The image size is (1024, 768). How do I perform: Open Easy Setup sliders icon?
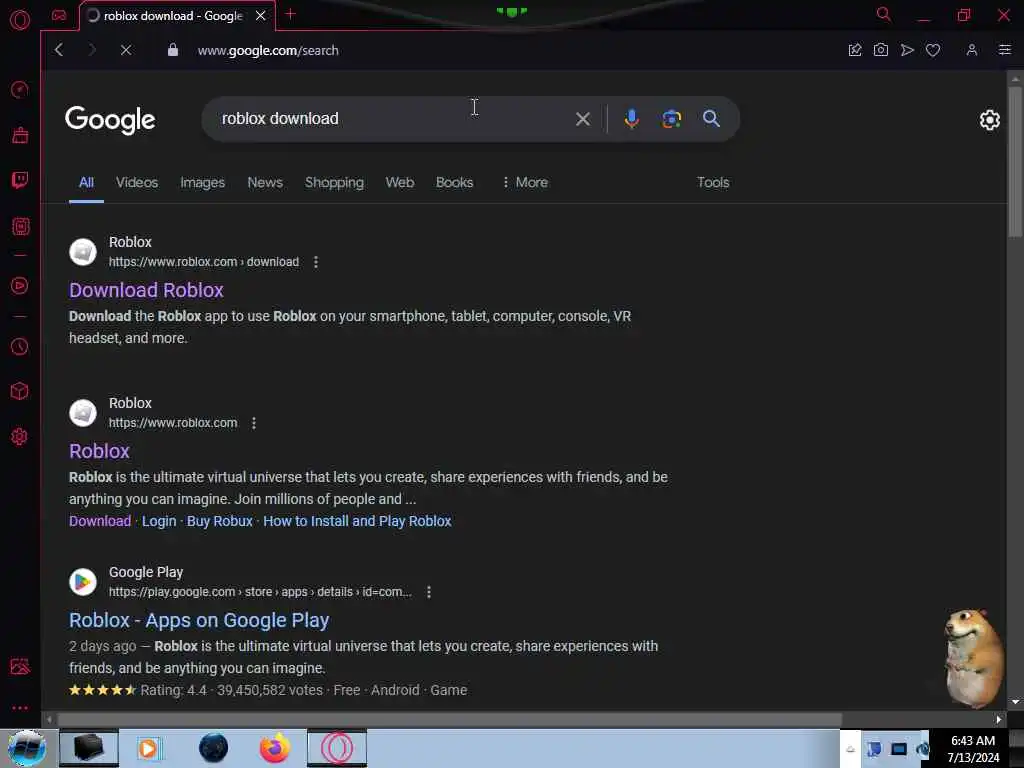click(1005, 50)
